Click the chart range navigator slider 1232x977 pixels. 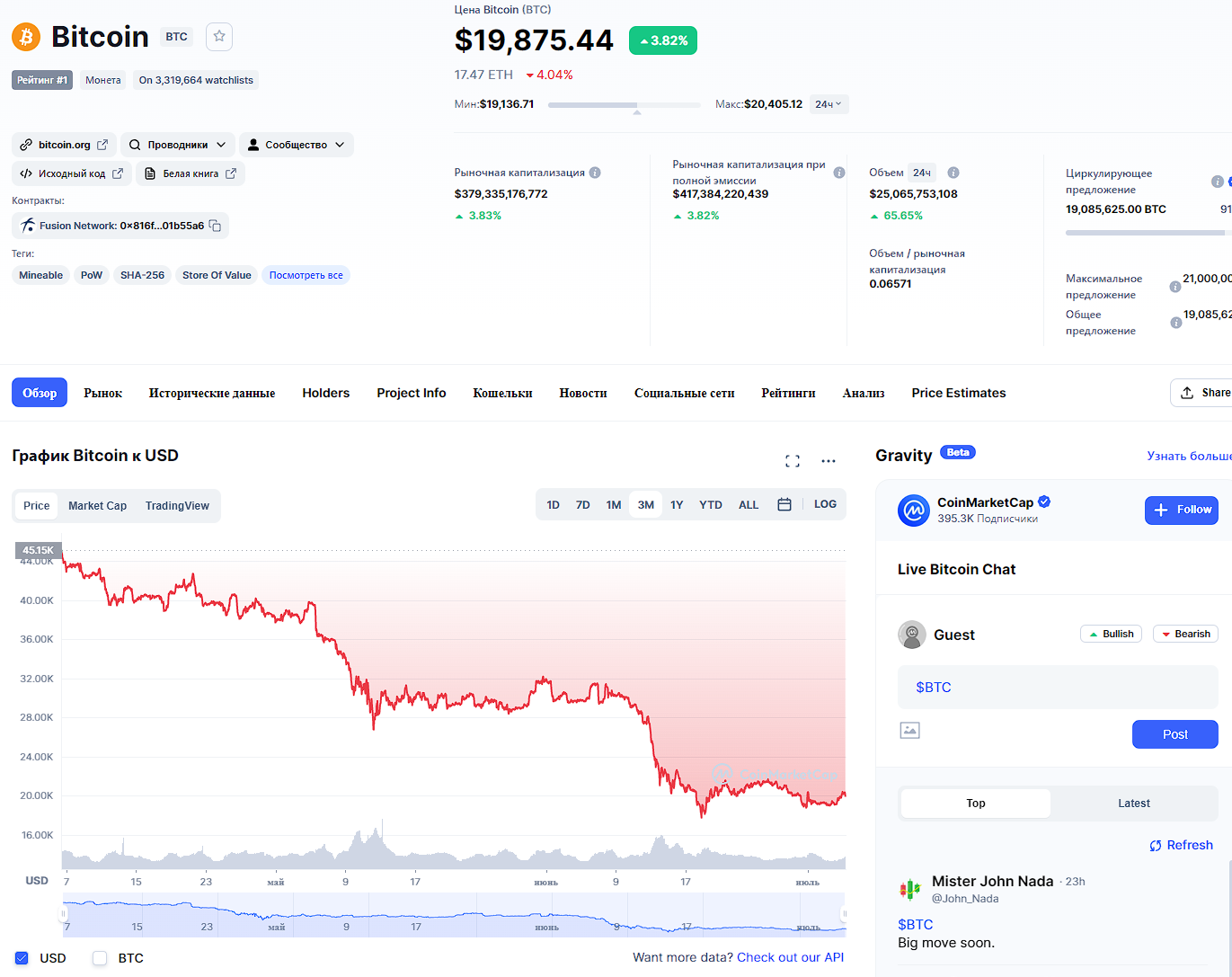454,915
